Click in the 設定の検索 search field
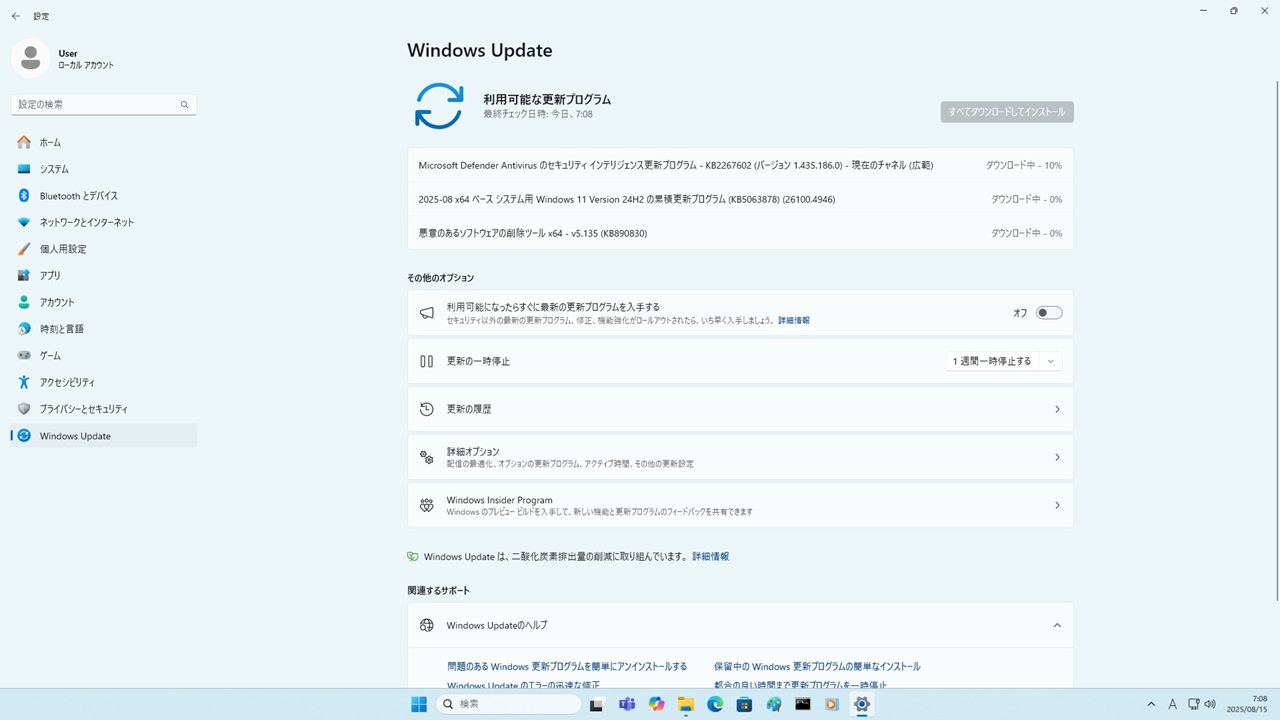 click(104, 104)
